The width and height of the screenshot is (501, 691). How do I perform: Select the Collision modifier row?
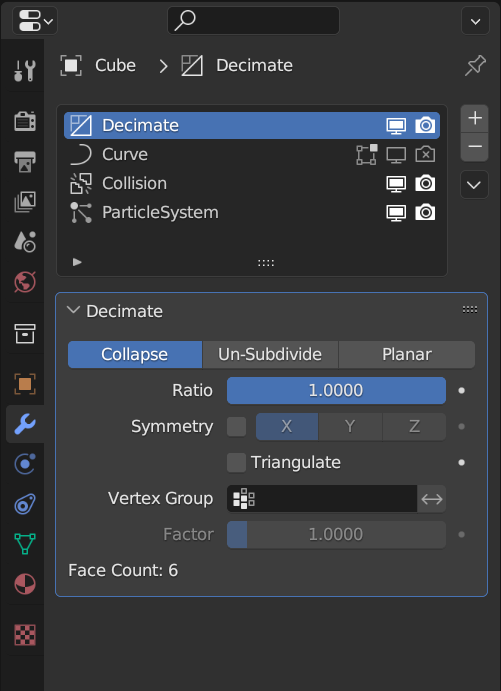(252, 183)
